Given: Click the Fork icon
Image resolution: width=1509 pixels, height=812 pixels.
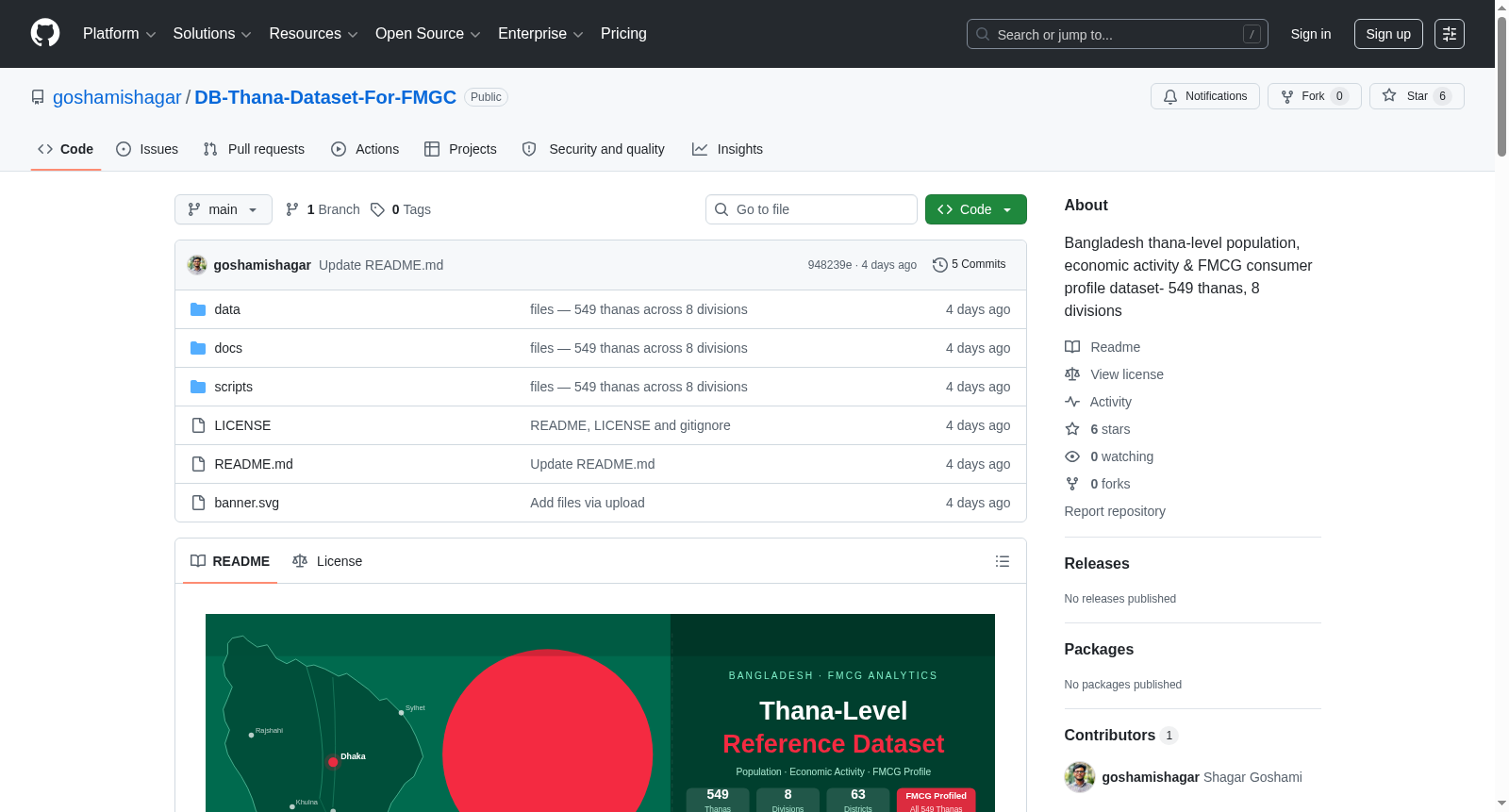Looking at the screenshot, I should [1287, 96].
